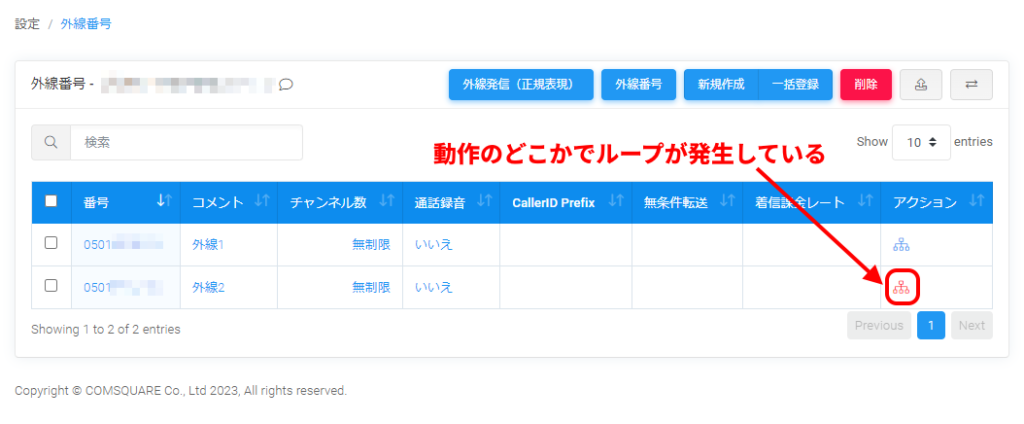Image resolution: width=1024 pixels, height=424 pixels.
Task: Sort by 番号 column arrows
Action: click(164, 202)
